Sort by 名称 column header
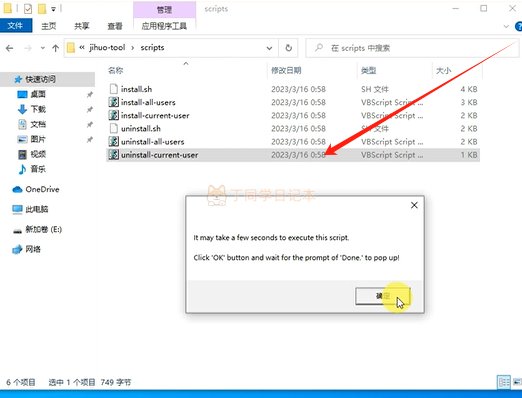522x398 pixels. coord(115,70)
